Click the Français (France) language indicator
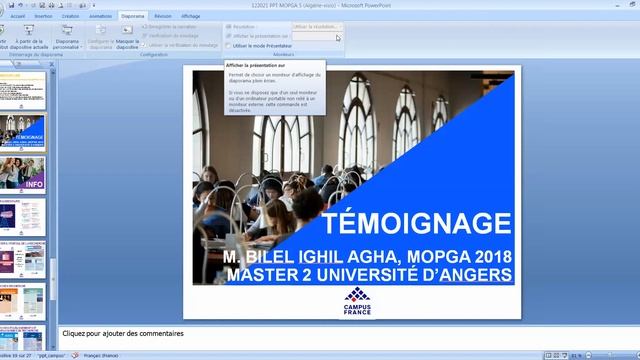The height and width of the screenshot is (360, 640). pos(101,356)
